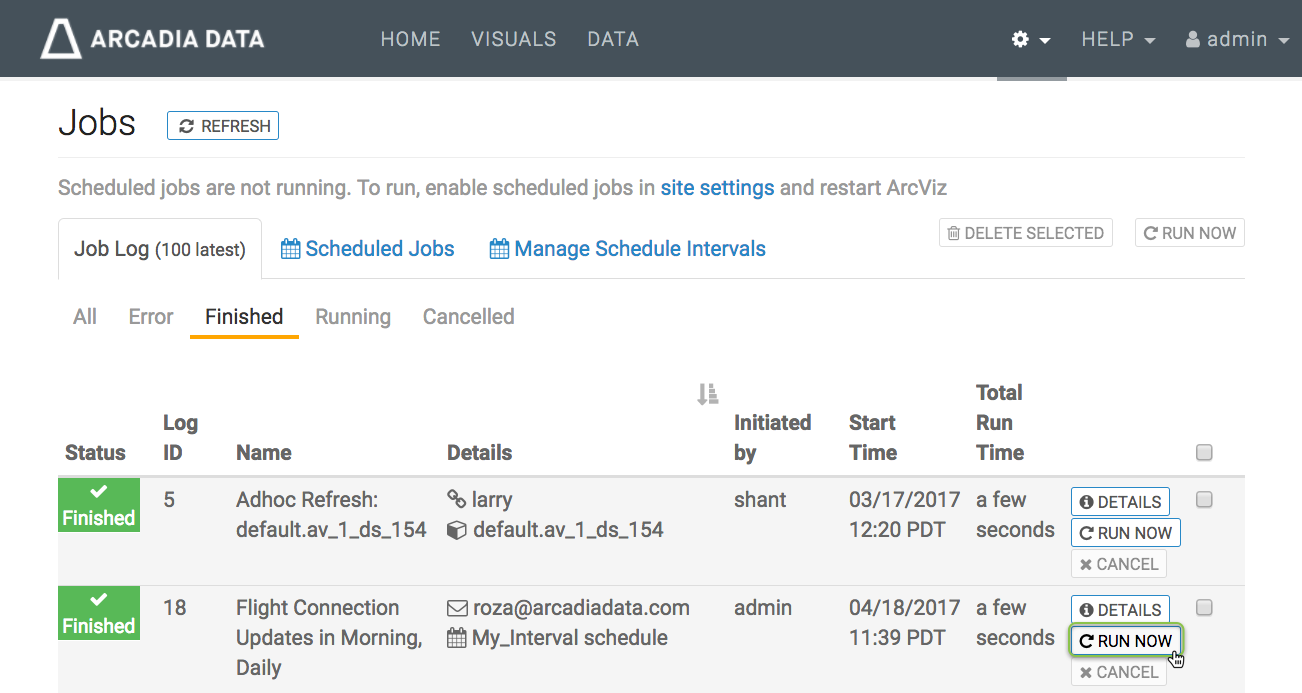Check the checkbox for log ID 5
1302x693 pixels.
tap(1204, 500)
